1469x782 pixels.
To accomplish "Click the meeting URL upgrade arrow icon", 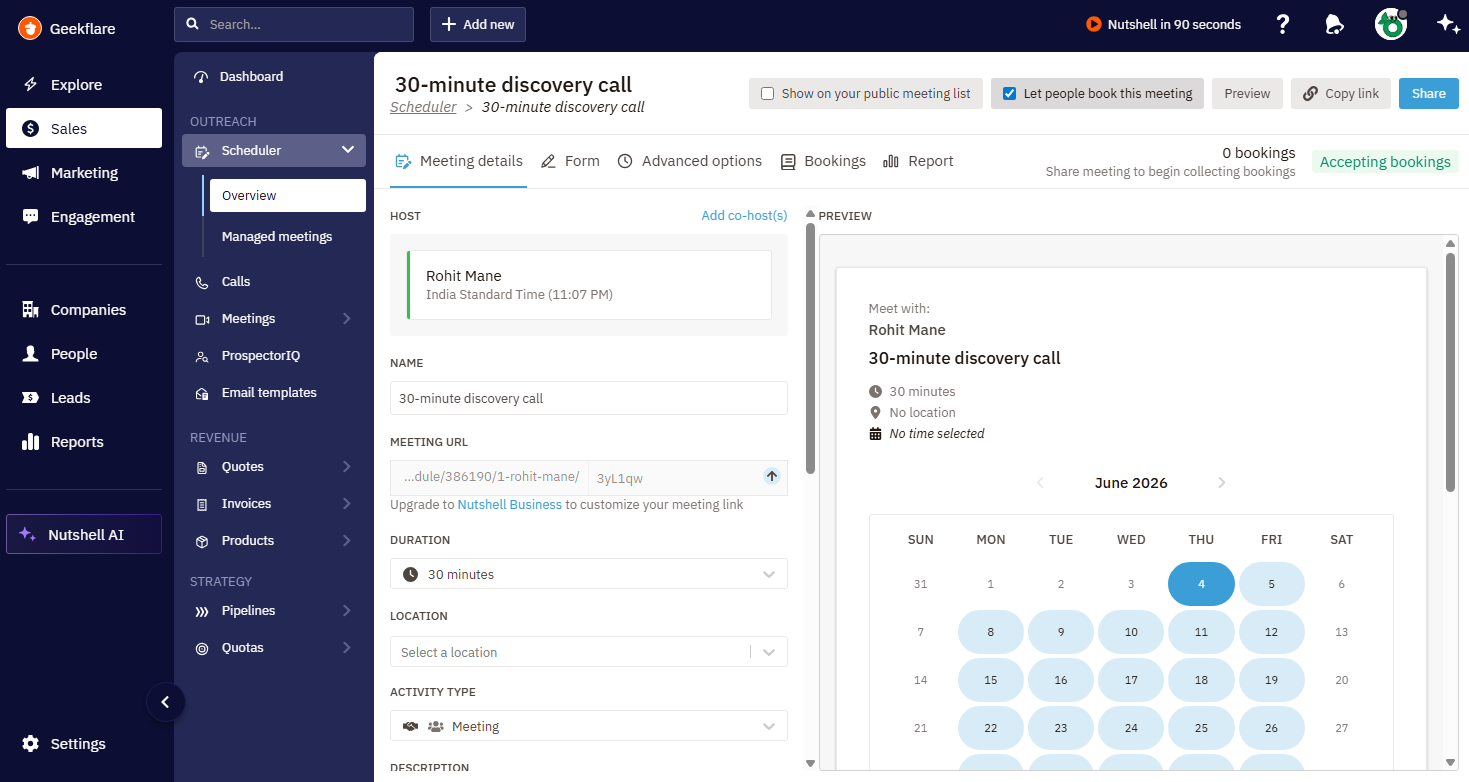I will (771, 477).
